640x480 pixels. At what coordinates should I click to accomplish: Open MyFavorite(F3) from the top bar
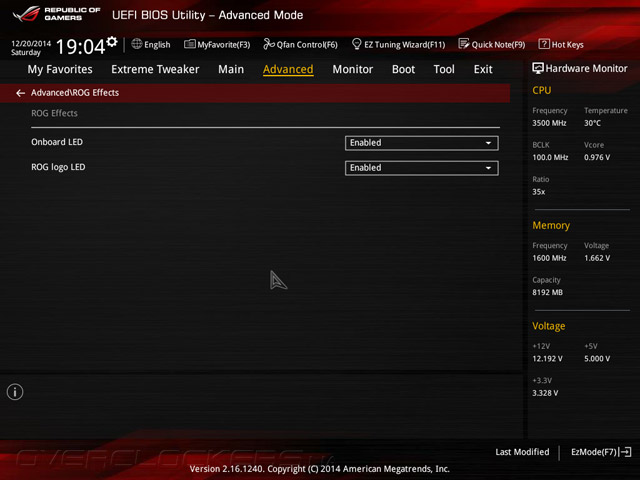coord(217,44)
